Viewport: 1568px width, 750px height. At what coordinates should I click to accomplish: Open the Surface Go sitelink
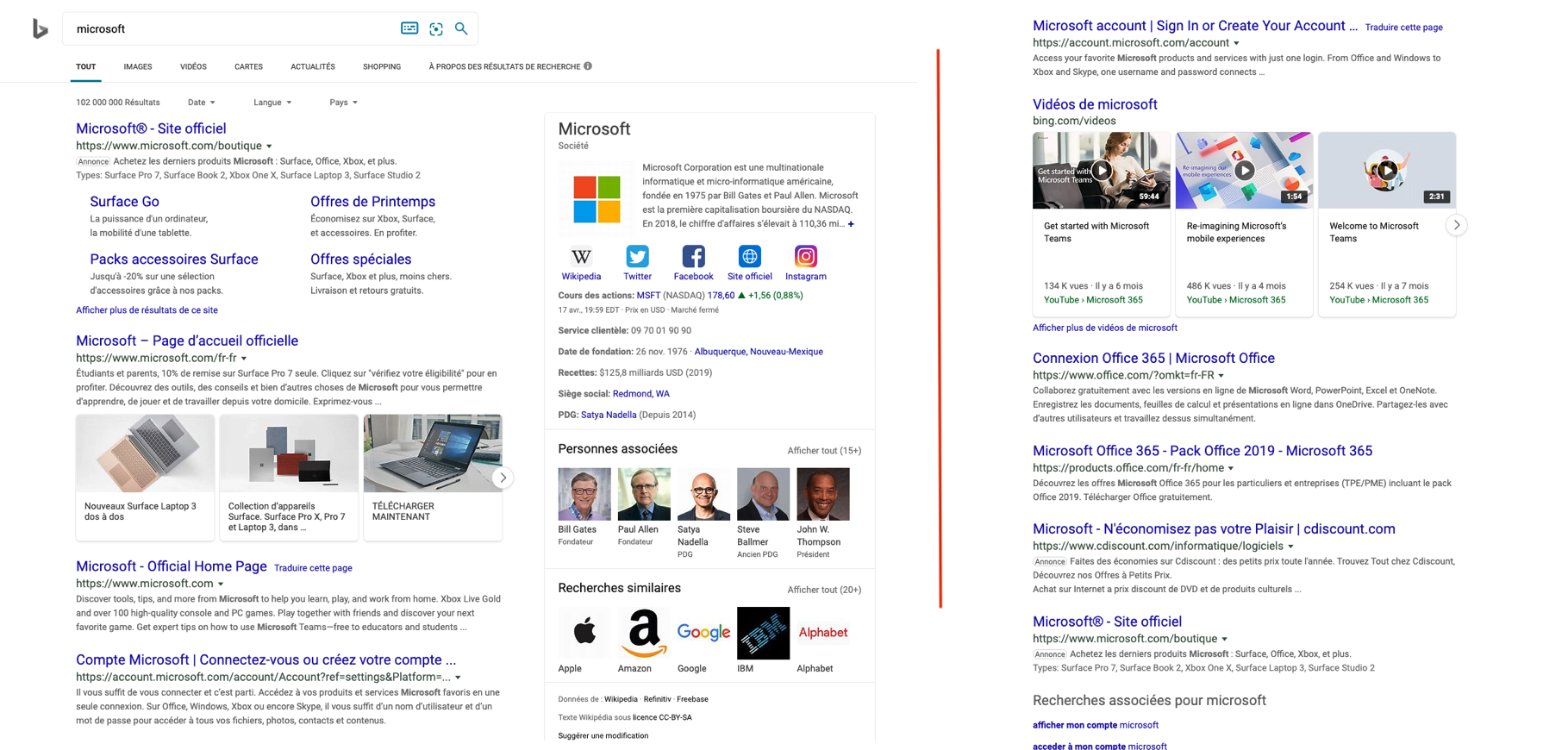124,202
